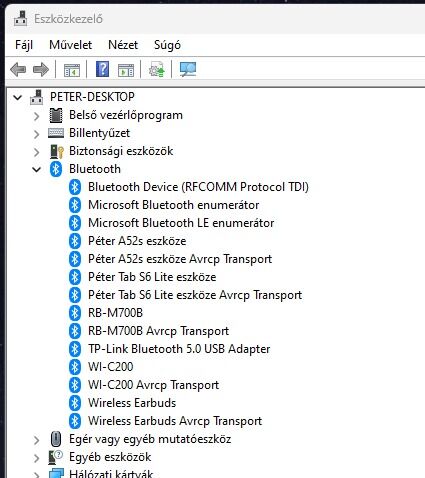Image resolution: width=425 pixels, height=478 pixels.
Task: Select Wireless Earbuds Avrcp Transport entry
Action: 175,421
